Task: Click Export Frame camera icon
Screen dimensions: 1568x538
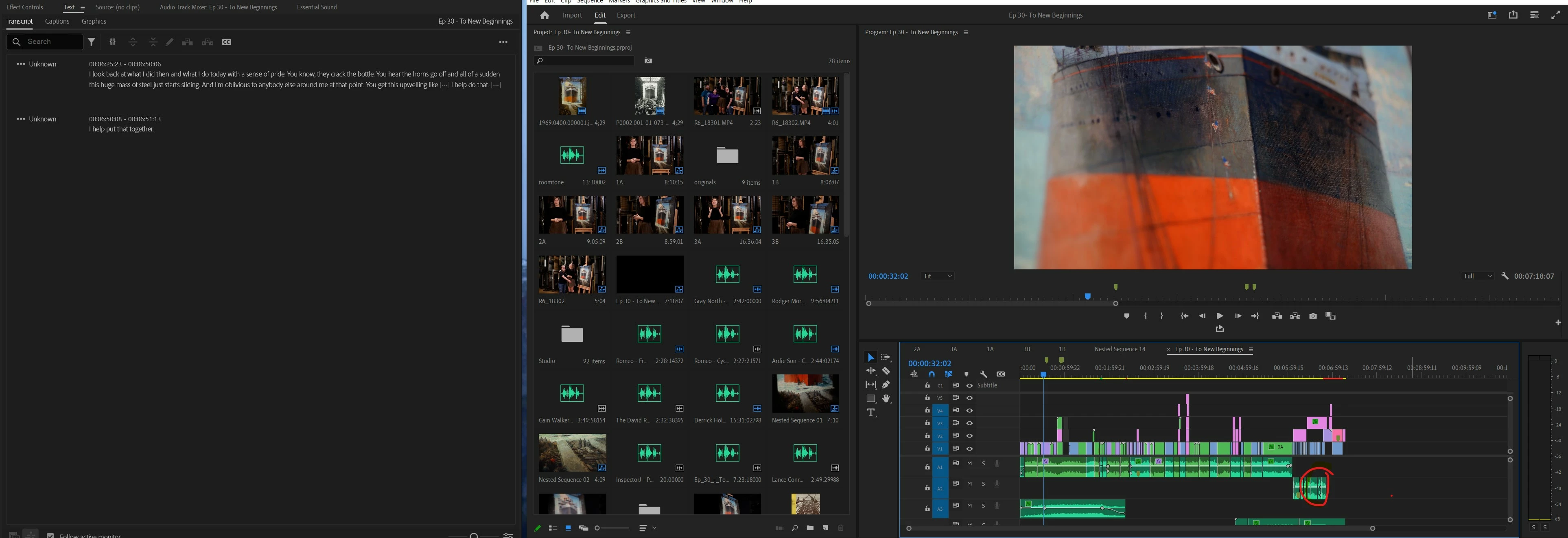Action: [x=1313, y=316]
